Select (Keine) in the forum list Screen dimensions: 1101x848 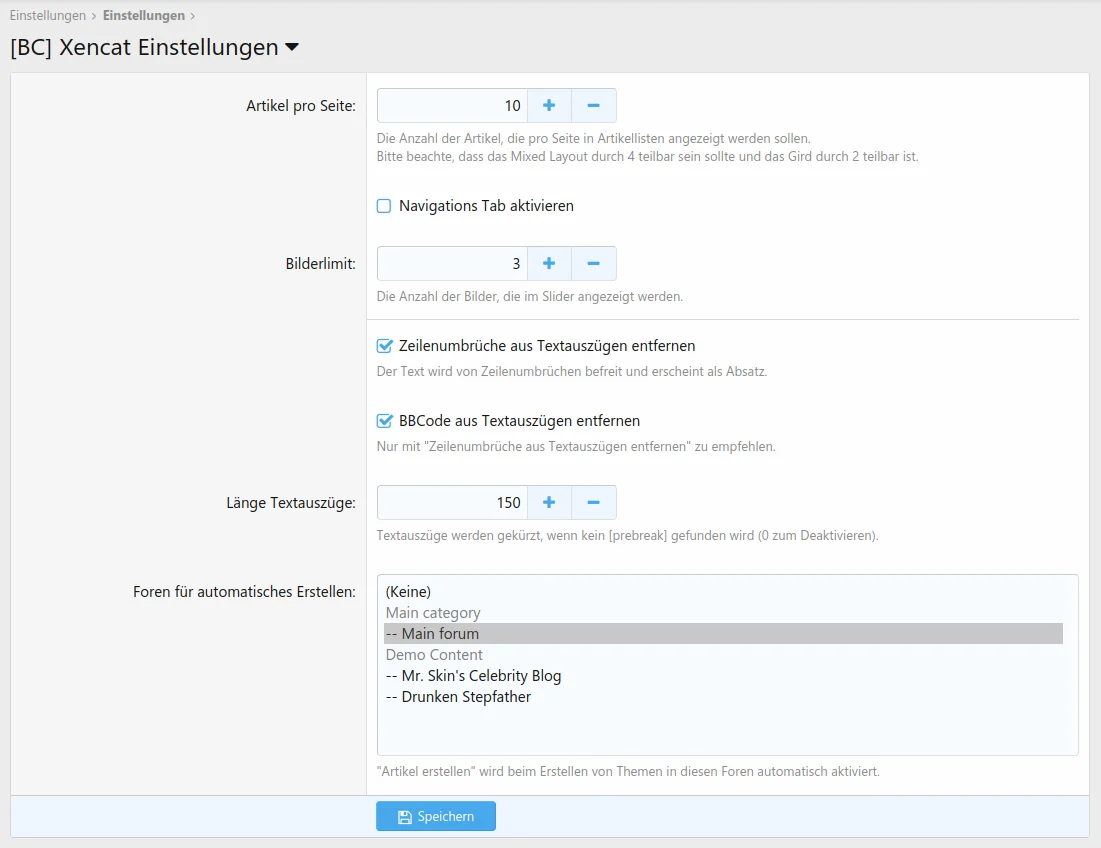[x=408, y=592]
